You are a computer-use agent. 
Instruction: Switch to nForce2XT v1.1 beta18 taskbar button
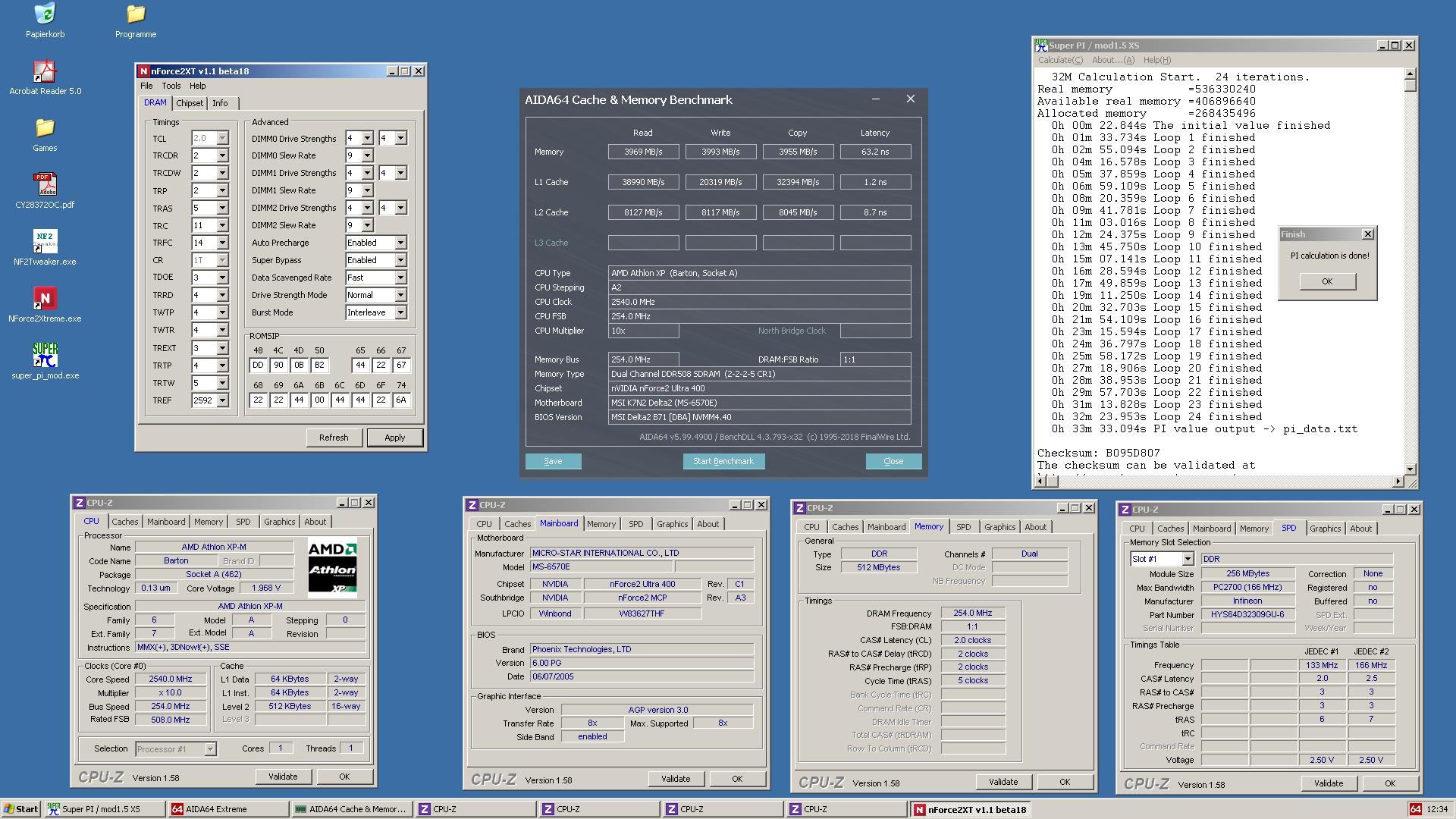(x=970, y=809)
